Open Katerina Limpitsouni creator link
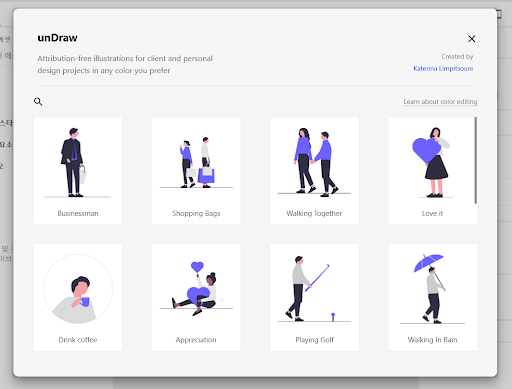The image size is (512, 389). (x=443, y=68)
